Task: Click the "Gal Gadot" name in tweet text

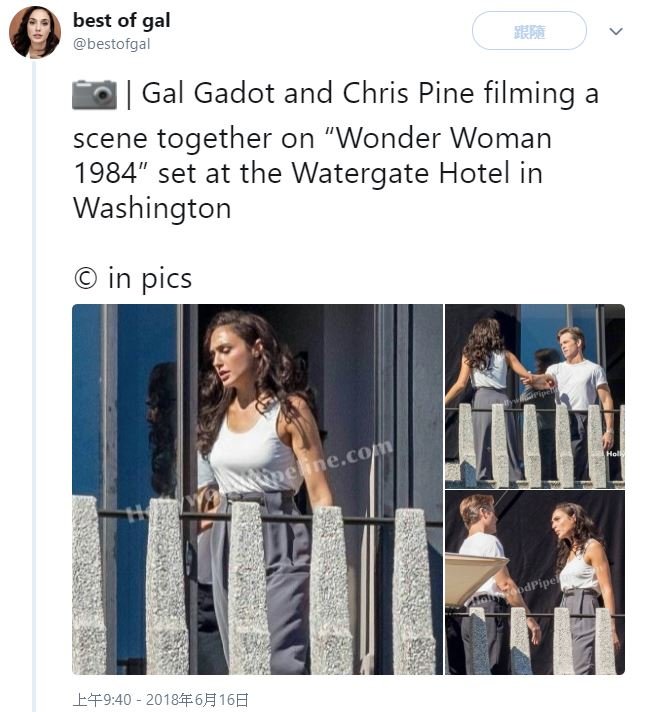Action: 206,94
